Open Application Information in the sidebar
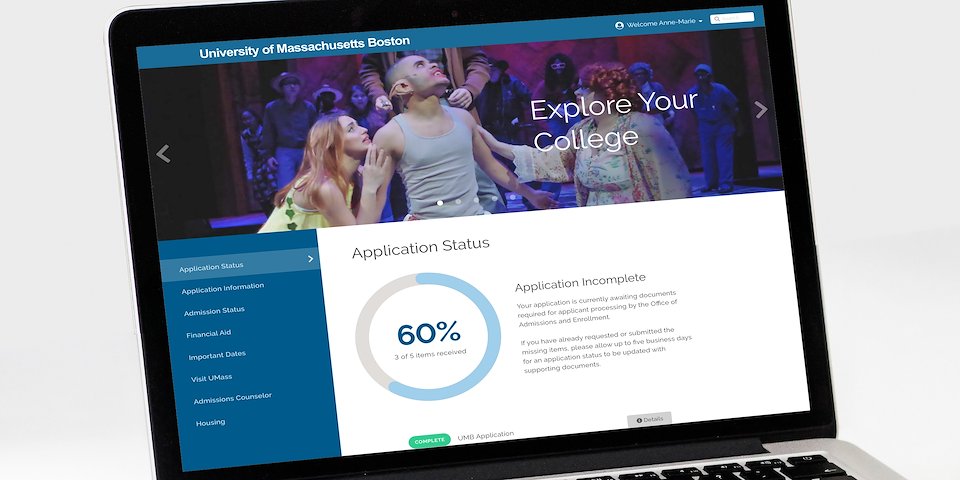The height and width of the screenshot is (480, 960). tap(223, 288)
